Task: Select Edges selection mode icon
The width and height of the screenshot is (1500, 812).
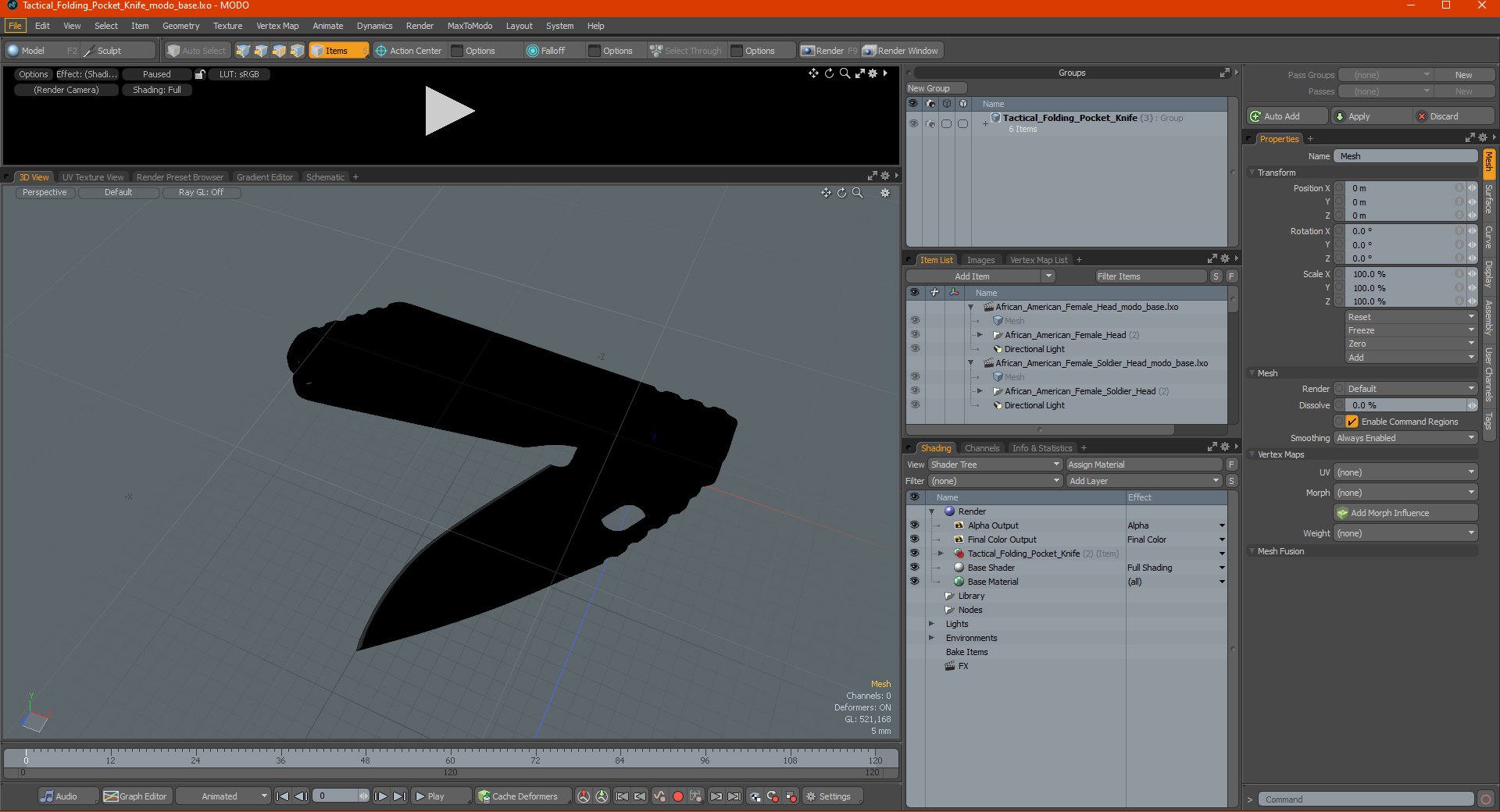Action: 261,51
